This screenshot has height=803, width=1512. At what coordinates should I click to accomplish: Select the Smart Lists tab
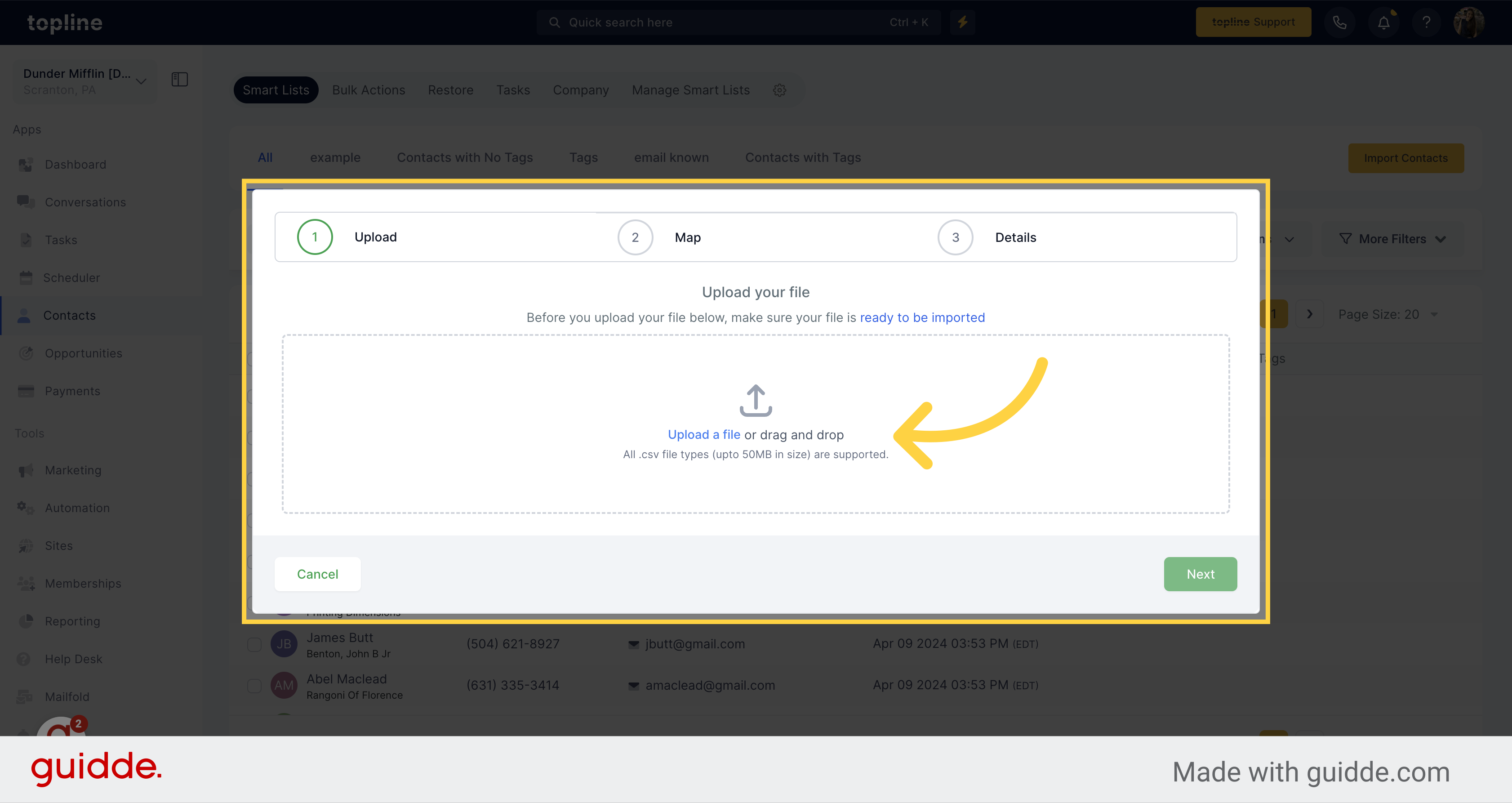[276, 90]
